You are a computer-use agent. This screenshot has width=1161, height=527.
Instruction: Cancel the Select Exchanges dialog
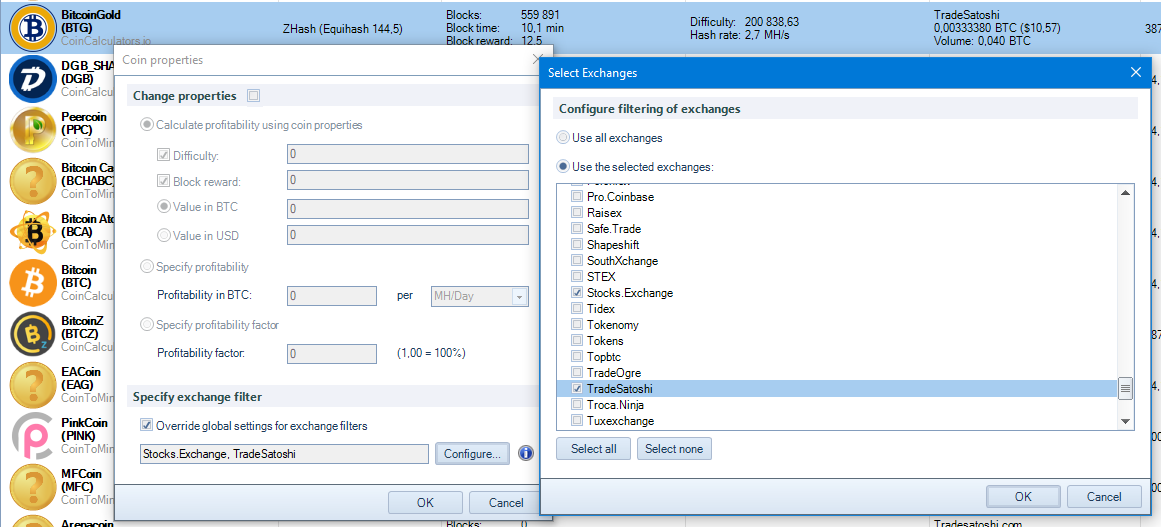(1105, 497)
